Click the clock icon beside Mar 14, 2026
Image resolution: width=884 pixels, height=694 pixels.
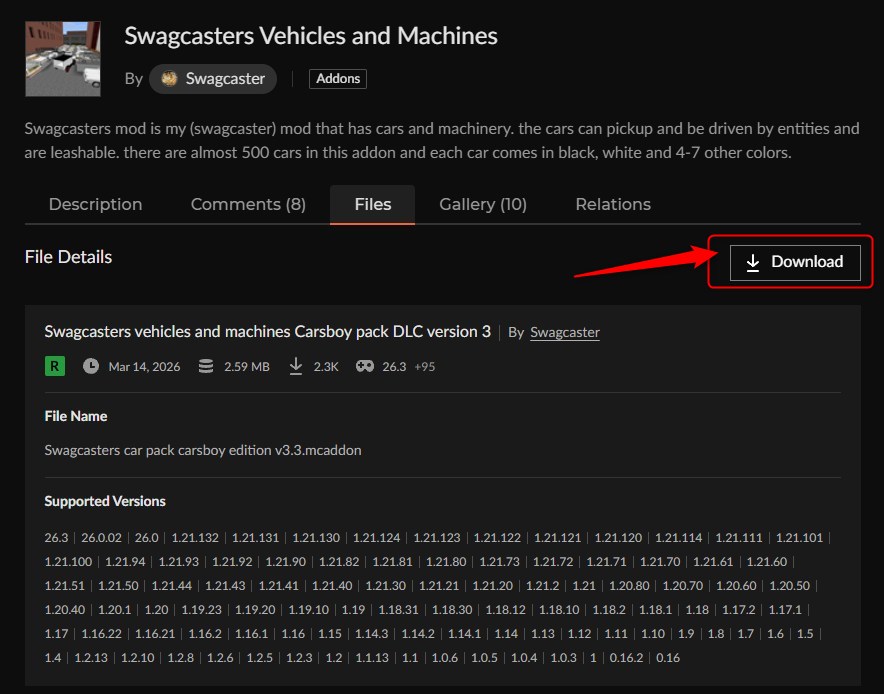click(90, 366)
